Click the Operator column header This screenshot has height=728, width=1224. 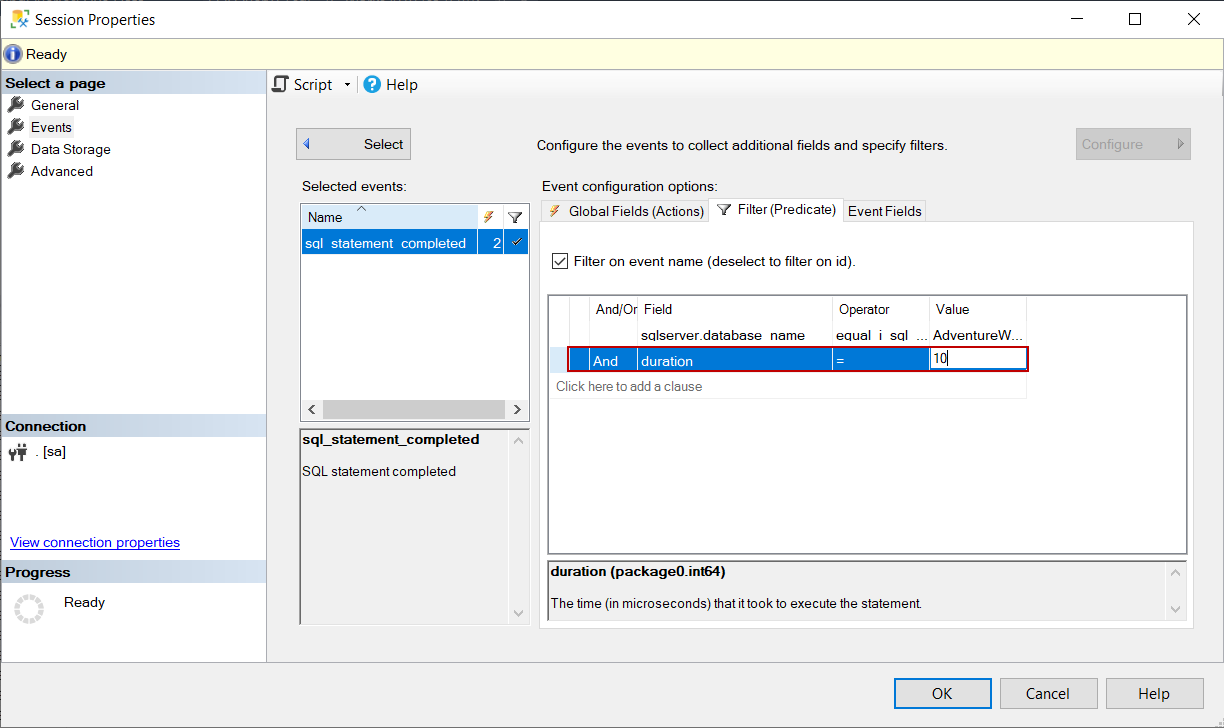click(881, 309)
